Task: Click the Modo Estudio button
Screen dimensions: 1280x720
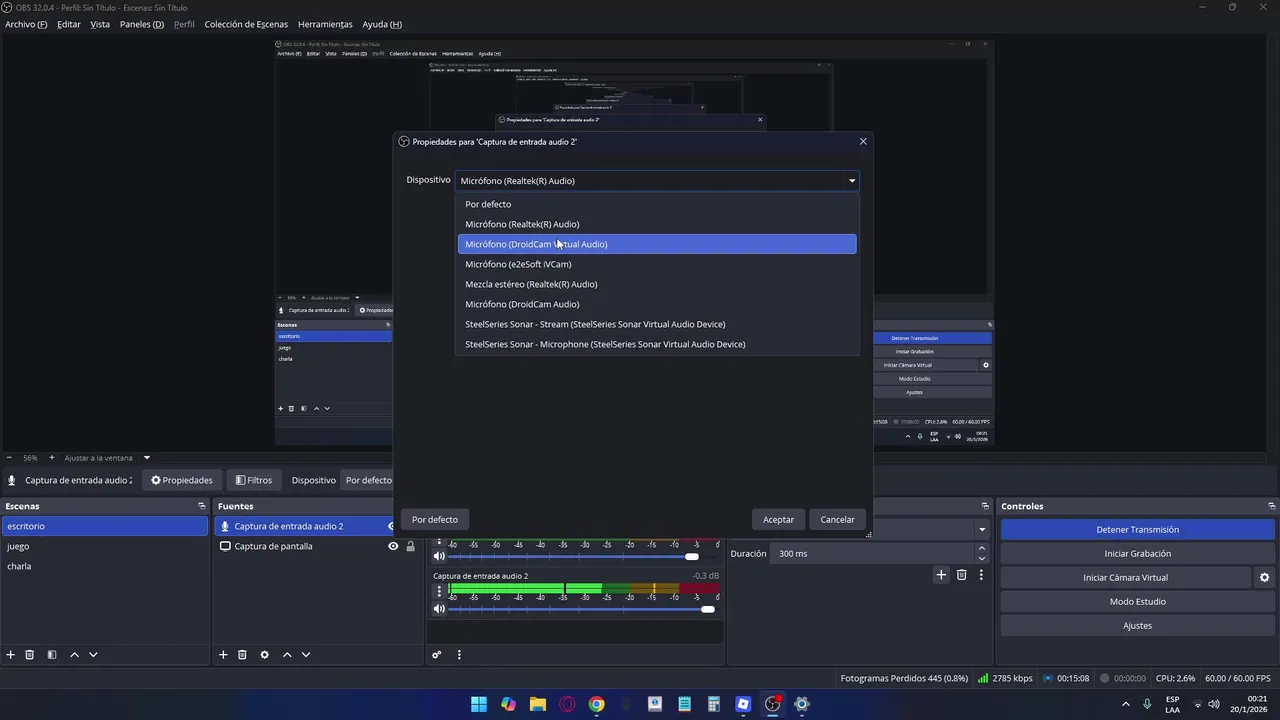Action: (1138, 601)
